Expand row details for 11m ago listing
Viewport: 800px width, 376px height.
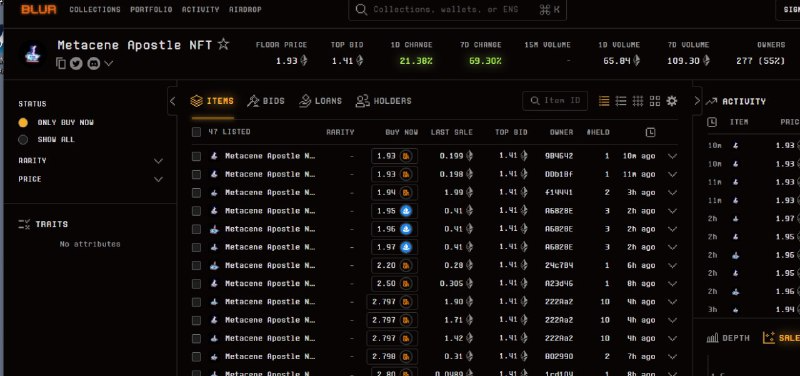click(x=672, y=174)
